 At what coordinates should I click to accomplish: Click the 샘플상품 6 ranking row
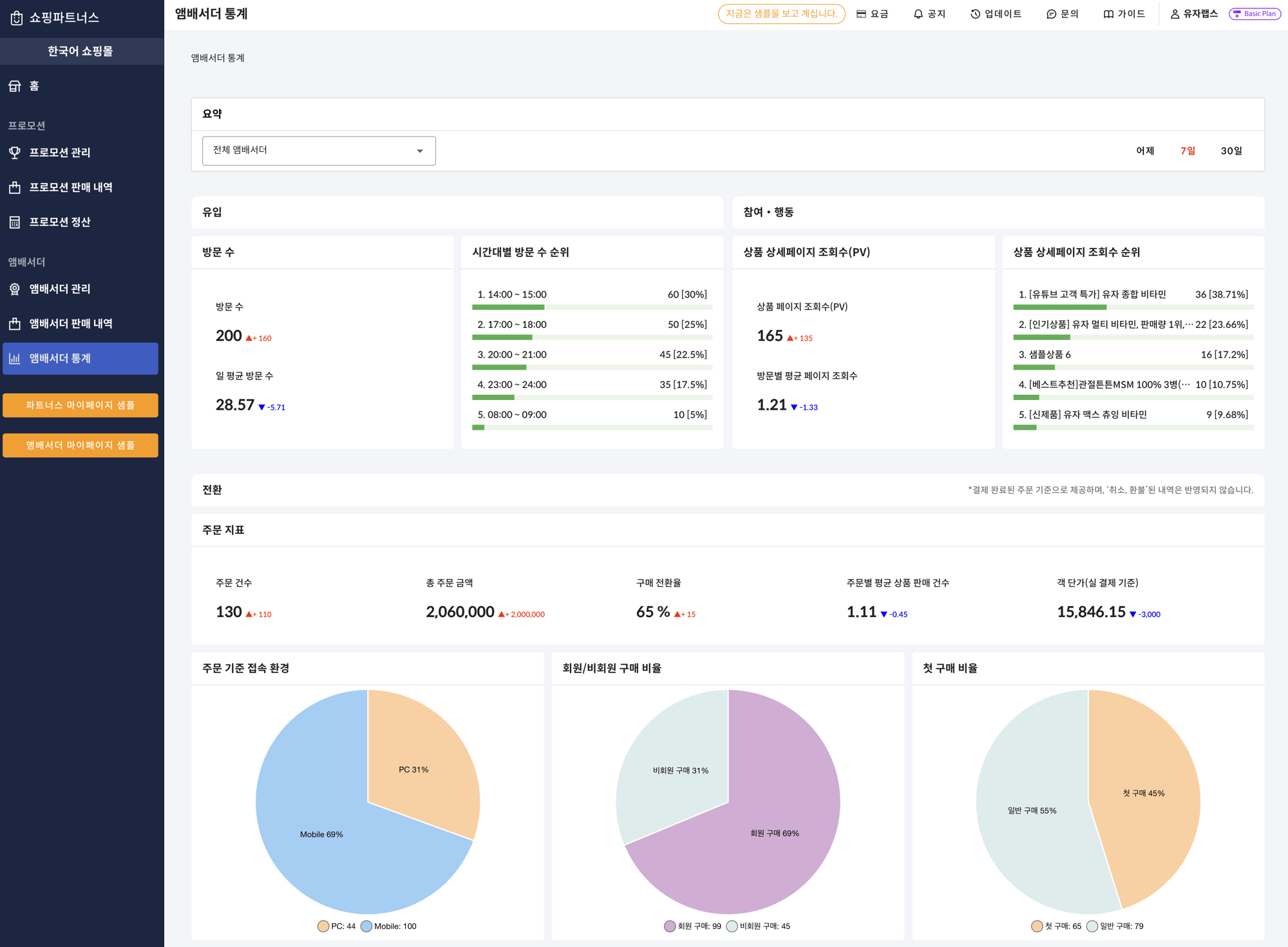1133,359
